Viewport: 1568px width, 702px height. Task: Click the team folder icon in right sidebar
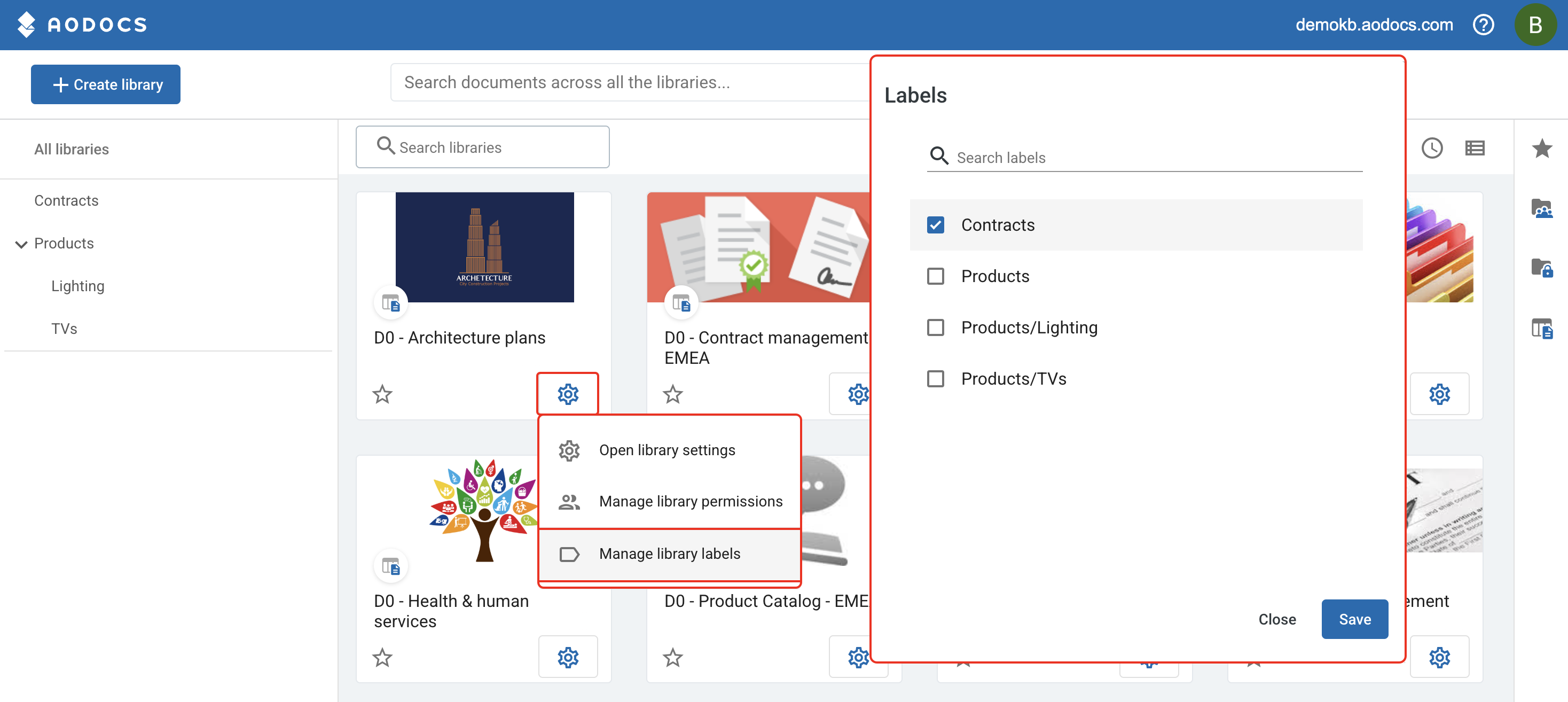pyautogui.click(x=1541, y=209)
